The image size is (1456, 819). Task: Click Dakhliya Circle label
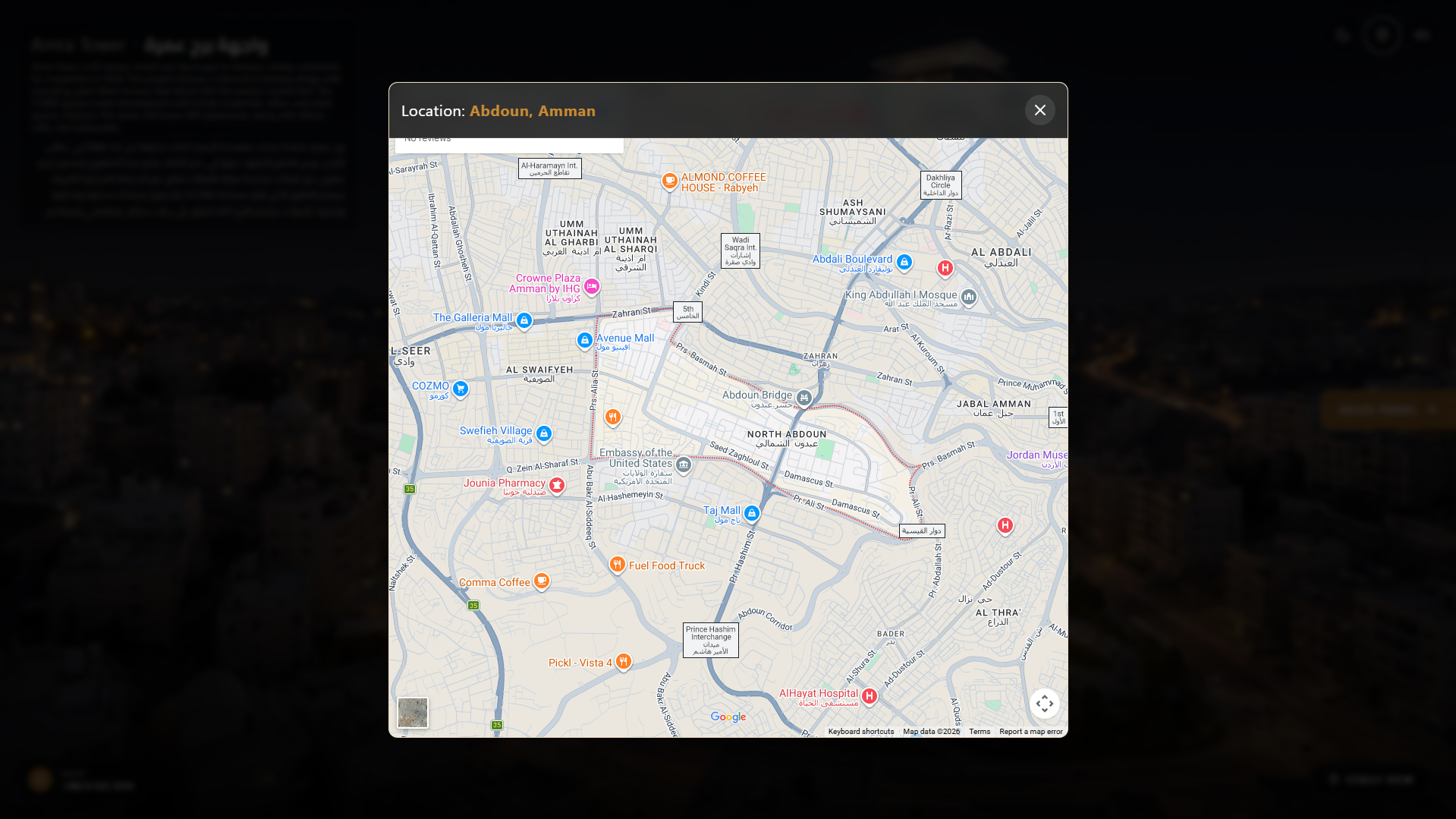941,185
